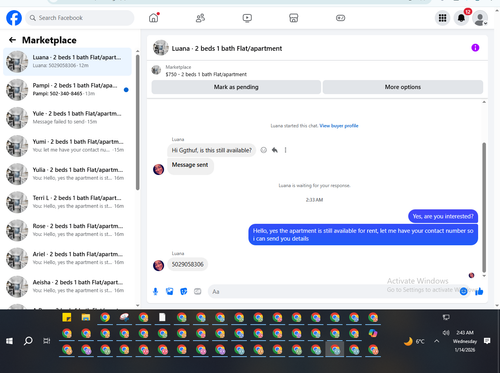Open notifications bell with 12 badge

pos(461,18)
